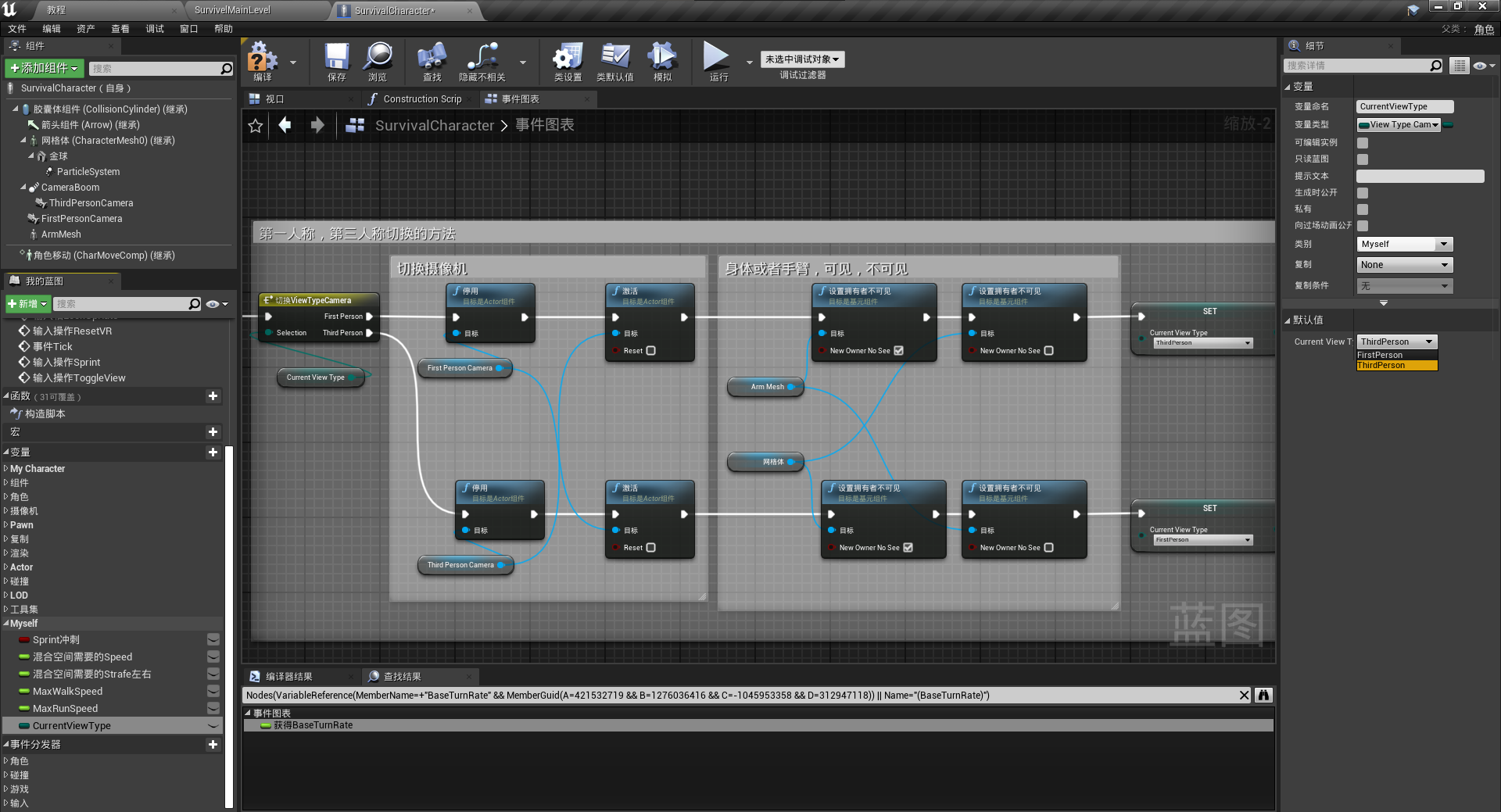Check Reset on the upper Activate node
The image size is (1501, 812).
click(x=650, y=351)
